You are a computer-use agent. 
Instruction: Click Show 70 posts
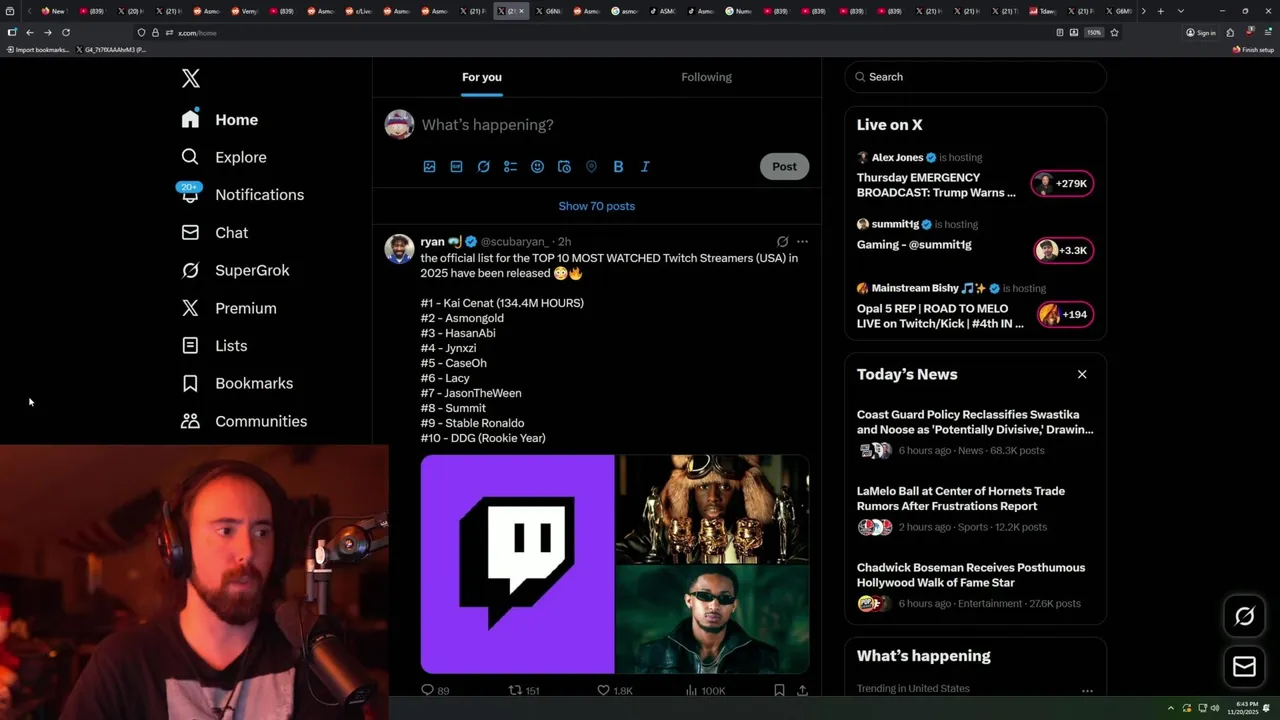coord(597,206)
